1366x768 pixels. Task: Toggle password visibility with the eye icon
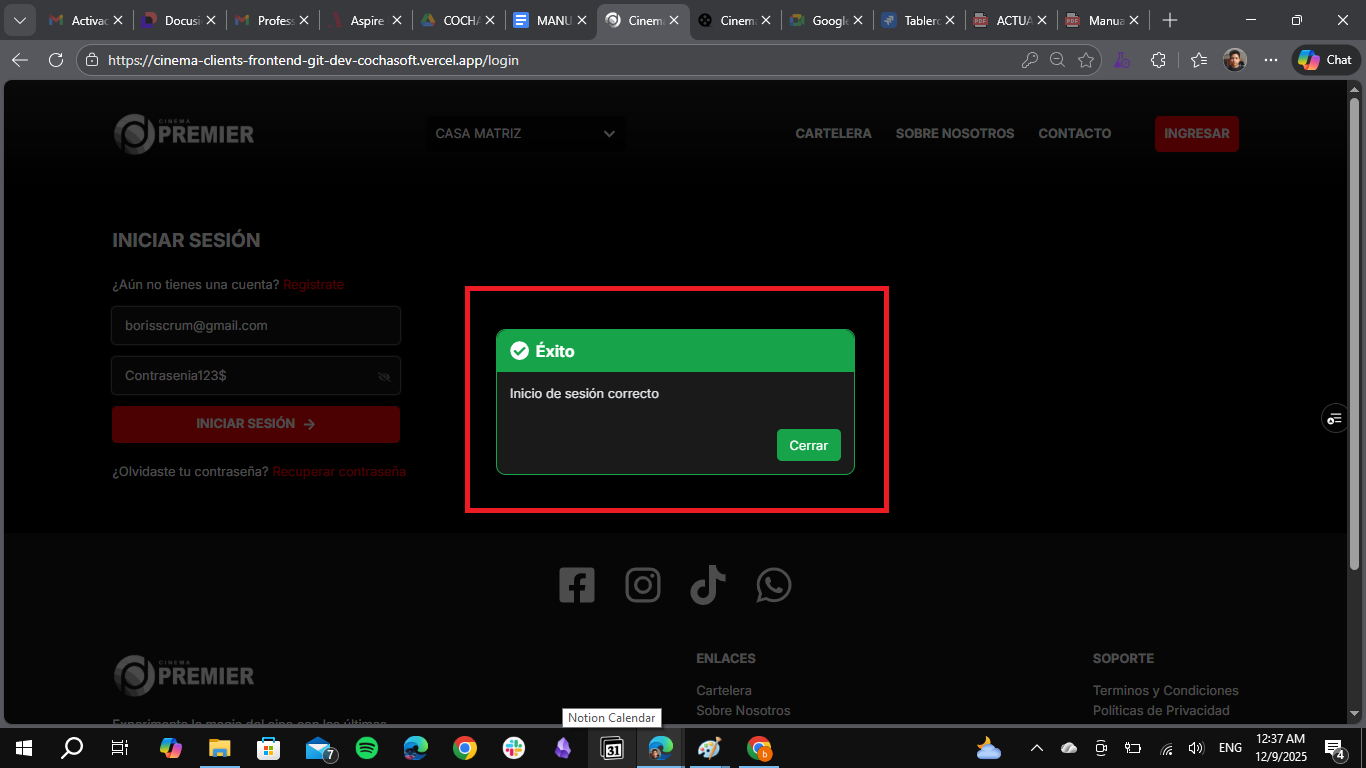tap(384, 376)
